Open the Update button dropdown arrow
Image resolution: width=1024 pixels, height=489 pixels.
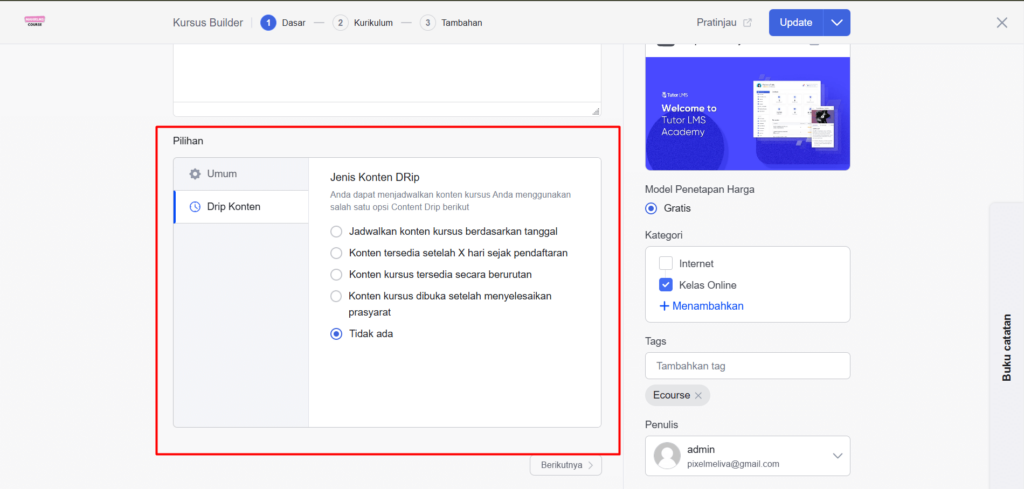click(837, 23)
